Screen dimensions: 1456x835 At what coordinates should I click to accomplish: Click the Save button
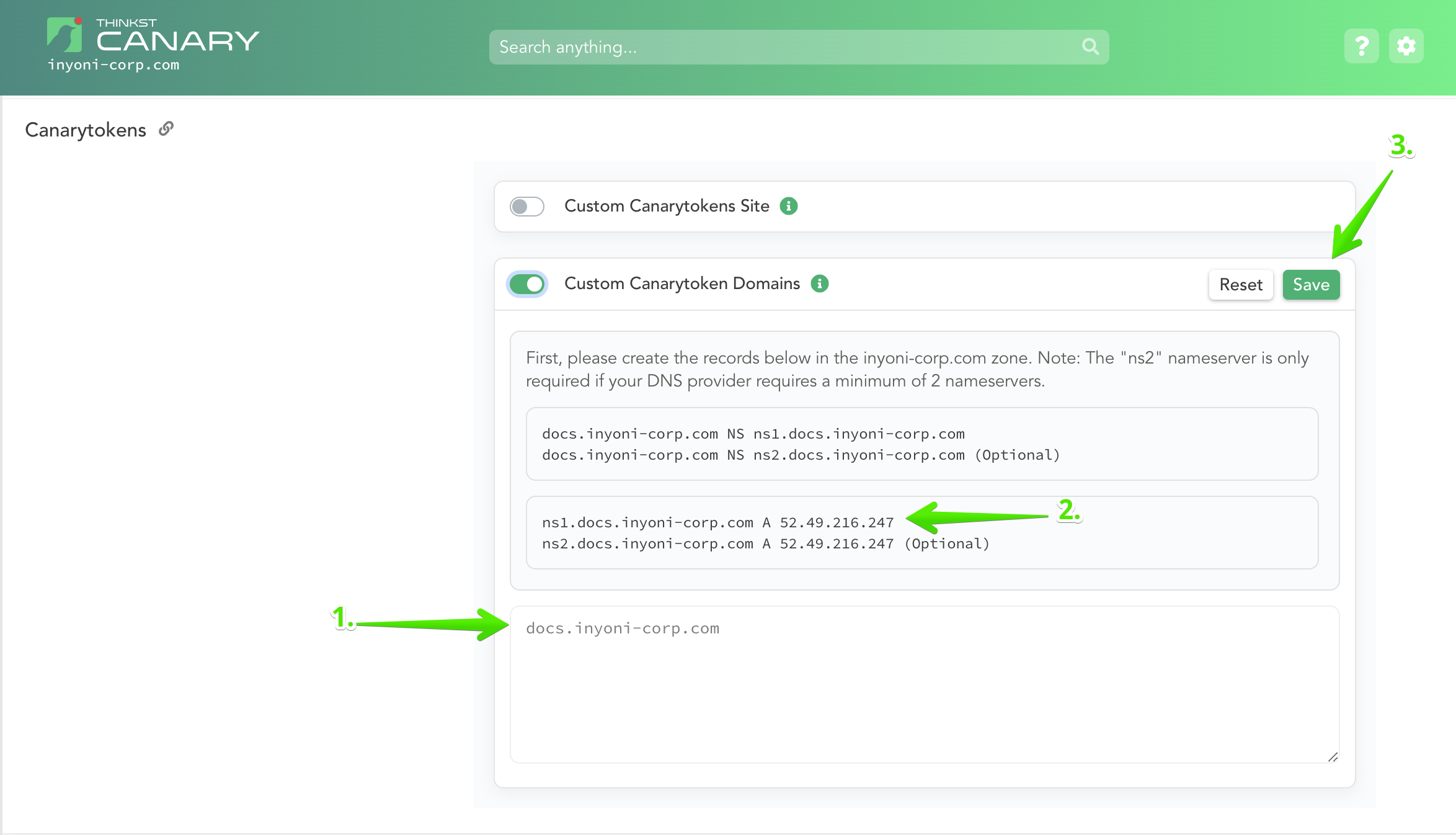coord(1311,285)
